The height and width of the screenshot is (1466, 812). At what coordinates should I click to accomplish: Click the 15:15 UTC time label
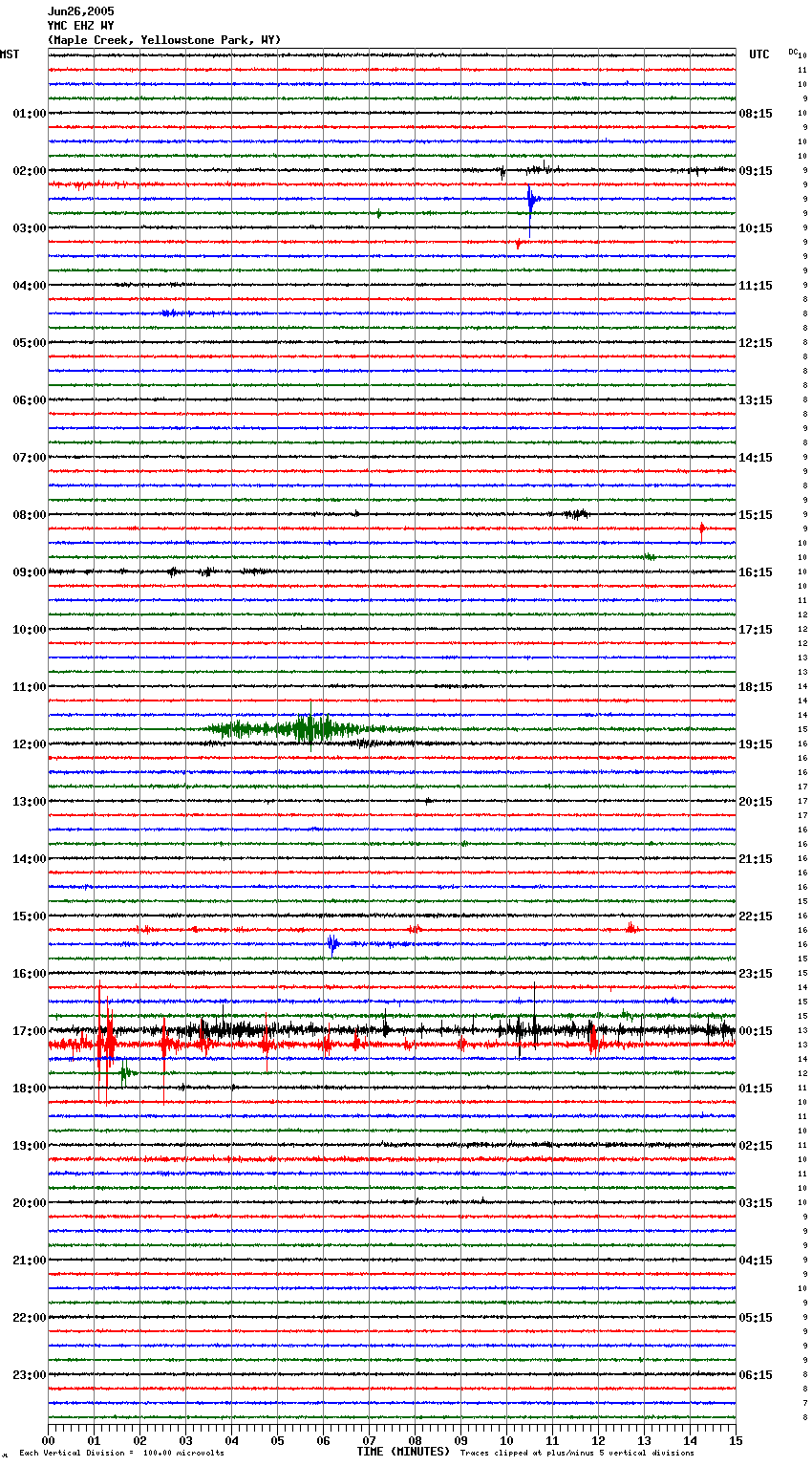coord(756,515)
